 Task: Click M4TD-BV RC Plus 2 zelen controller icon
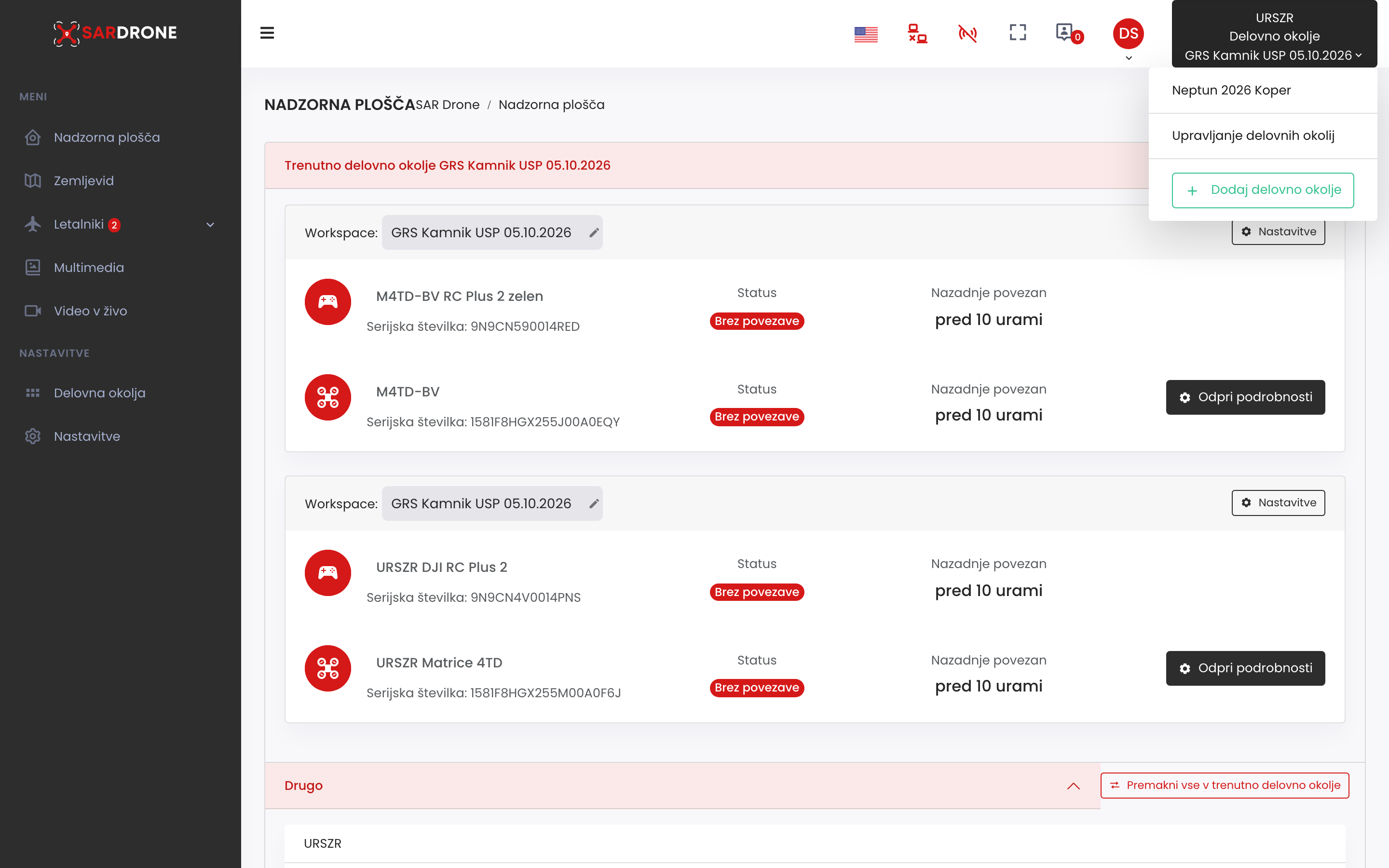pyautogui.click(x=328, y=302)
